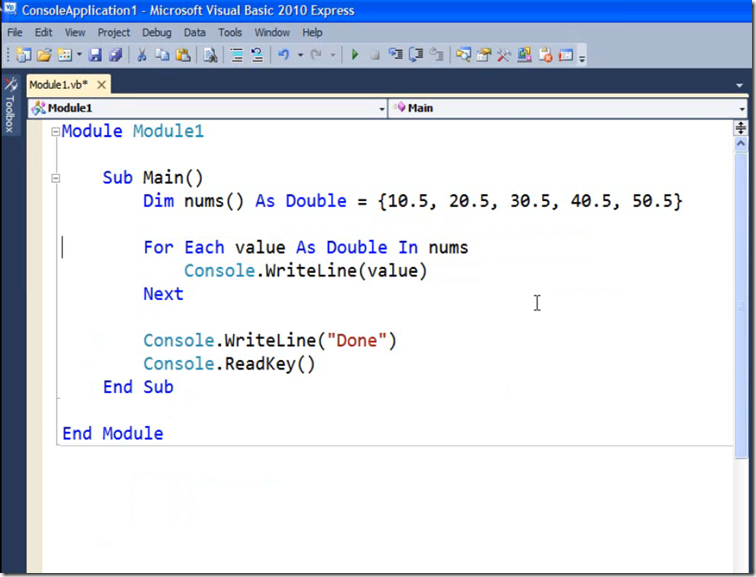Click the Paste clipboard icon
The image size is (756, 577).
point(183,55)
